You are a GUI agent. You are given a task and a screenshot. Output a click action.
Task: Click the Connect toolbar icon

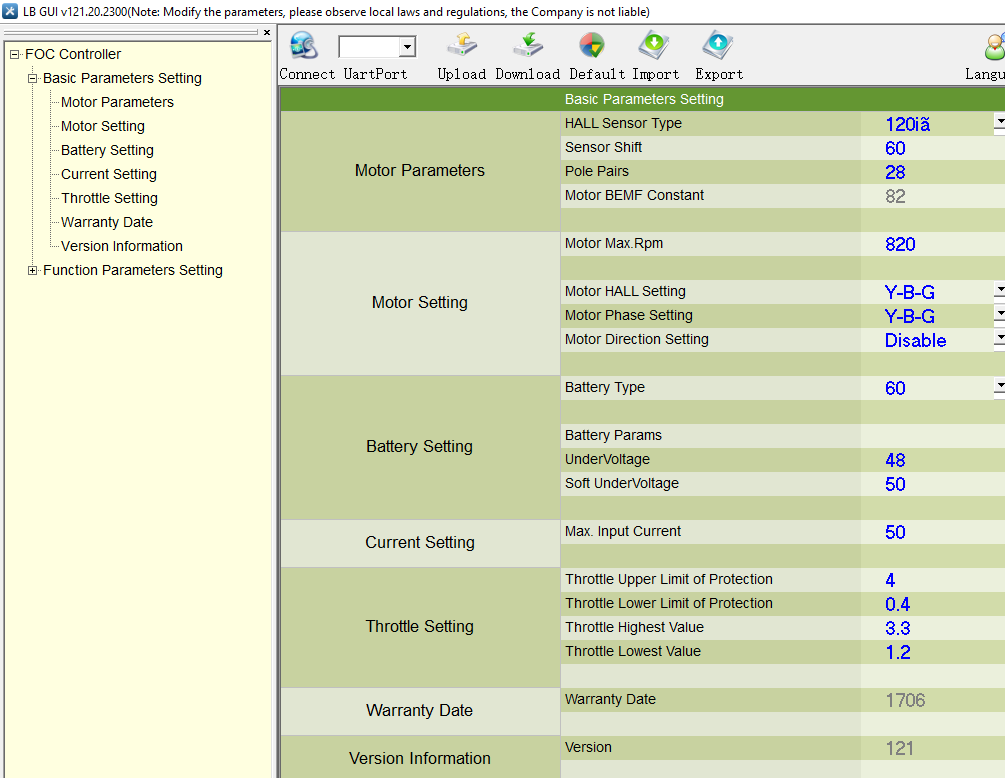(303, 47)
